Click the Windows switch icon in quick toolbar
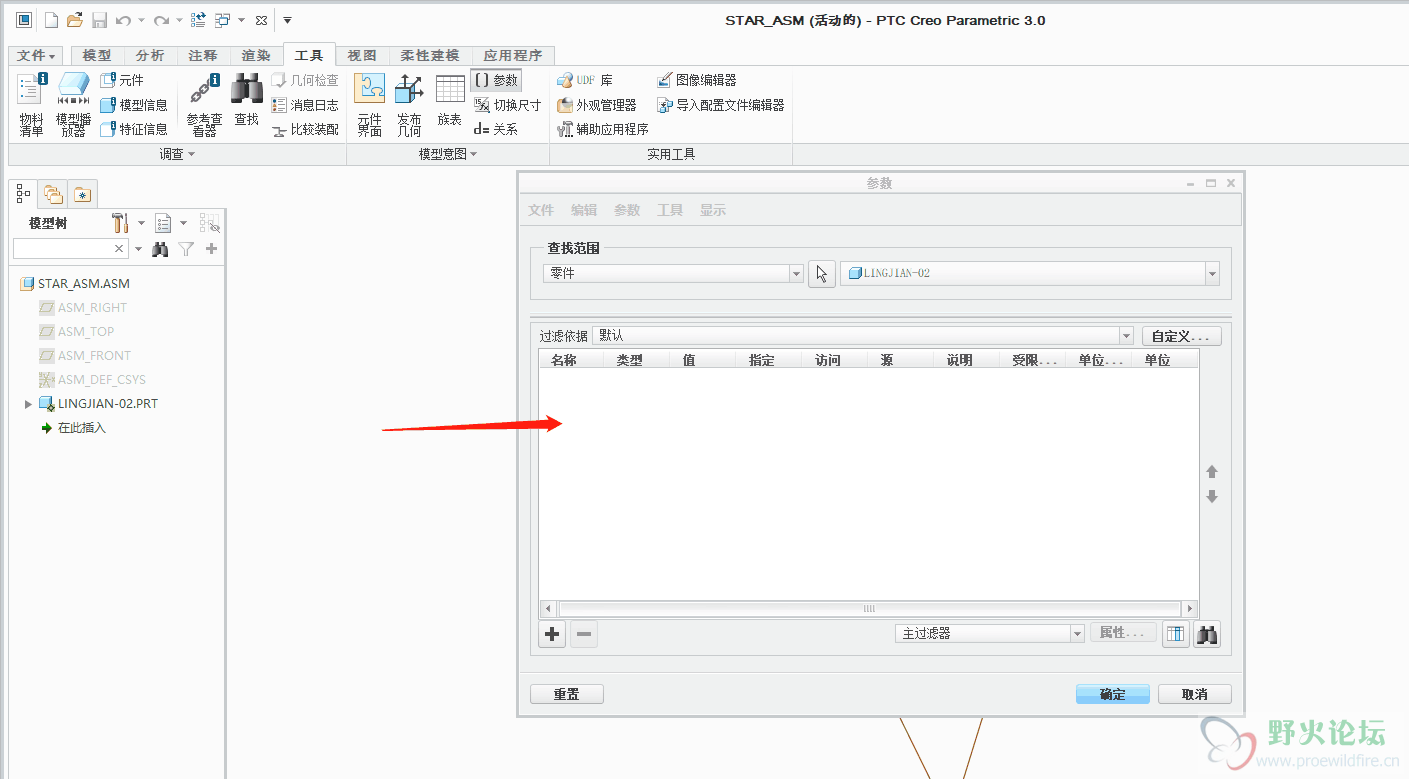The image size is (1409, 779). [222, 20]
